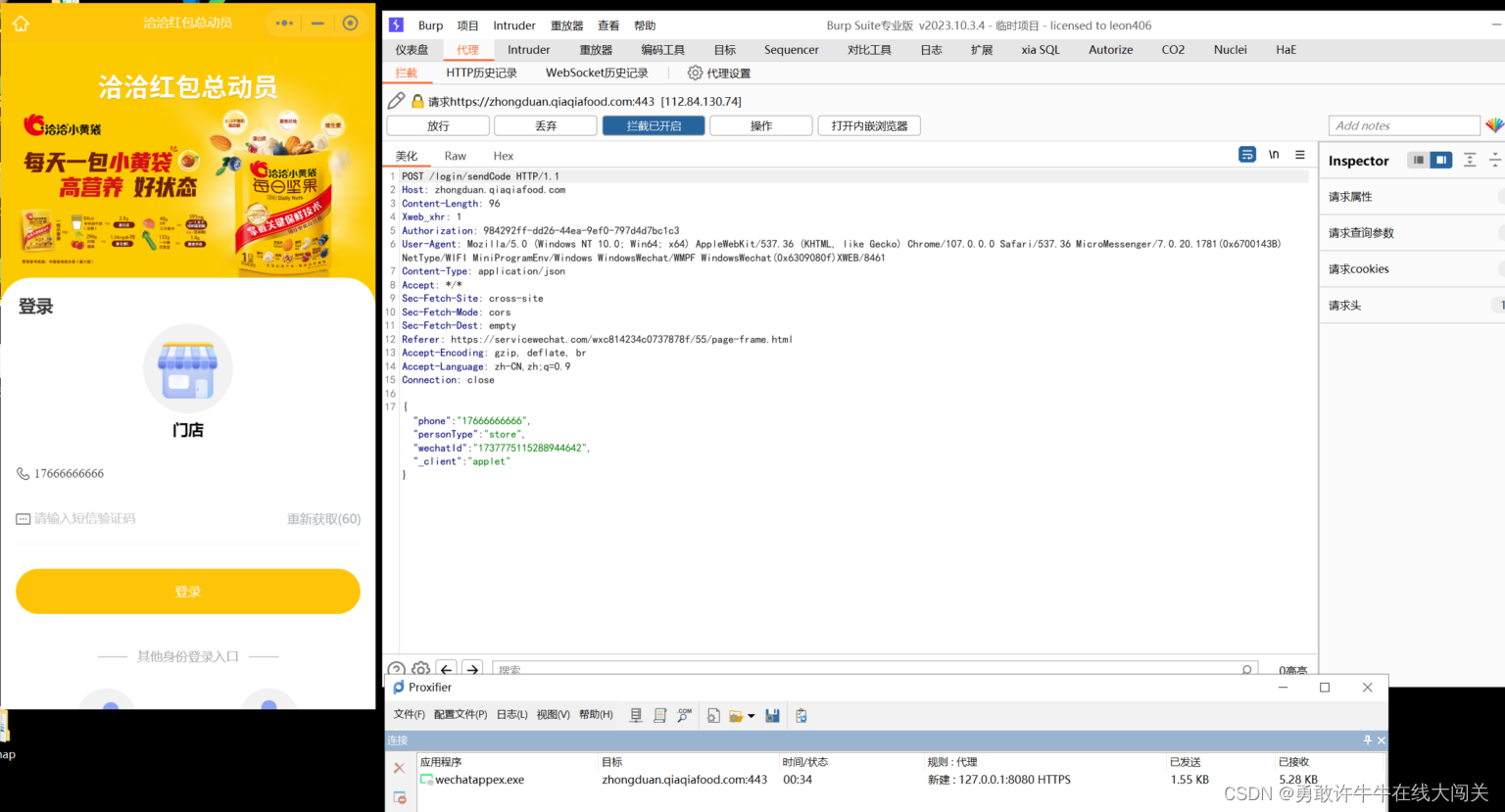
Task: Go to the next search match arrow
Action: click(473, 670)
